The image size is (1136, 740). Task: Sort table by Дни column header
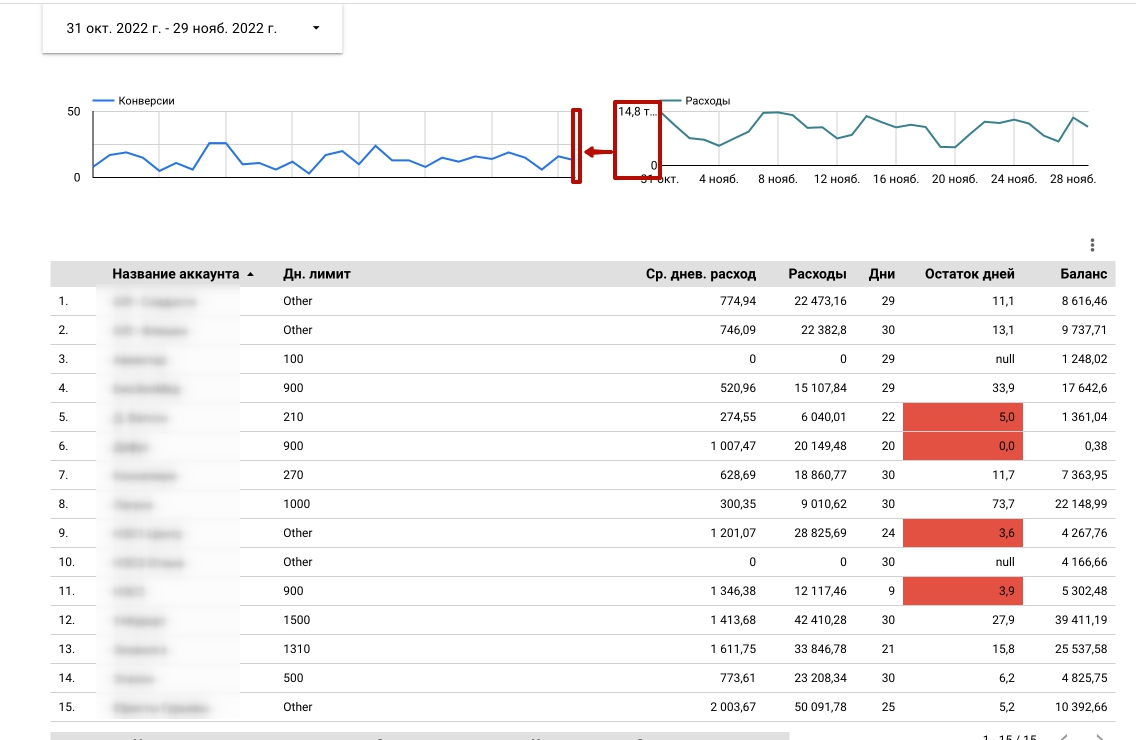pos(882,274)
